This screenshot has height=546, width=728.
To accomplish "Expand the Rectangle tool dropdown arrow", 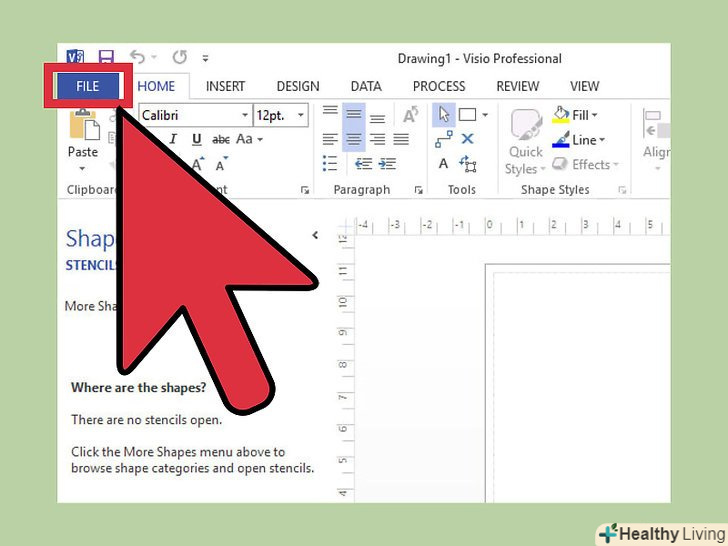I will click(485, 115).
